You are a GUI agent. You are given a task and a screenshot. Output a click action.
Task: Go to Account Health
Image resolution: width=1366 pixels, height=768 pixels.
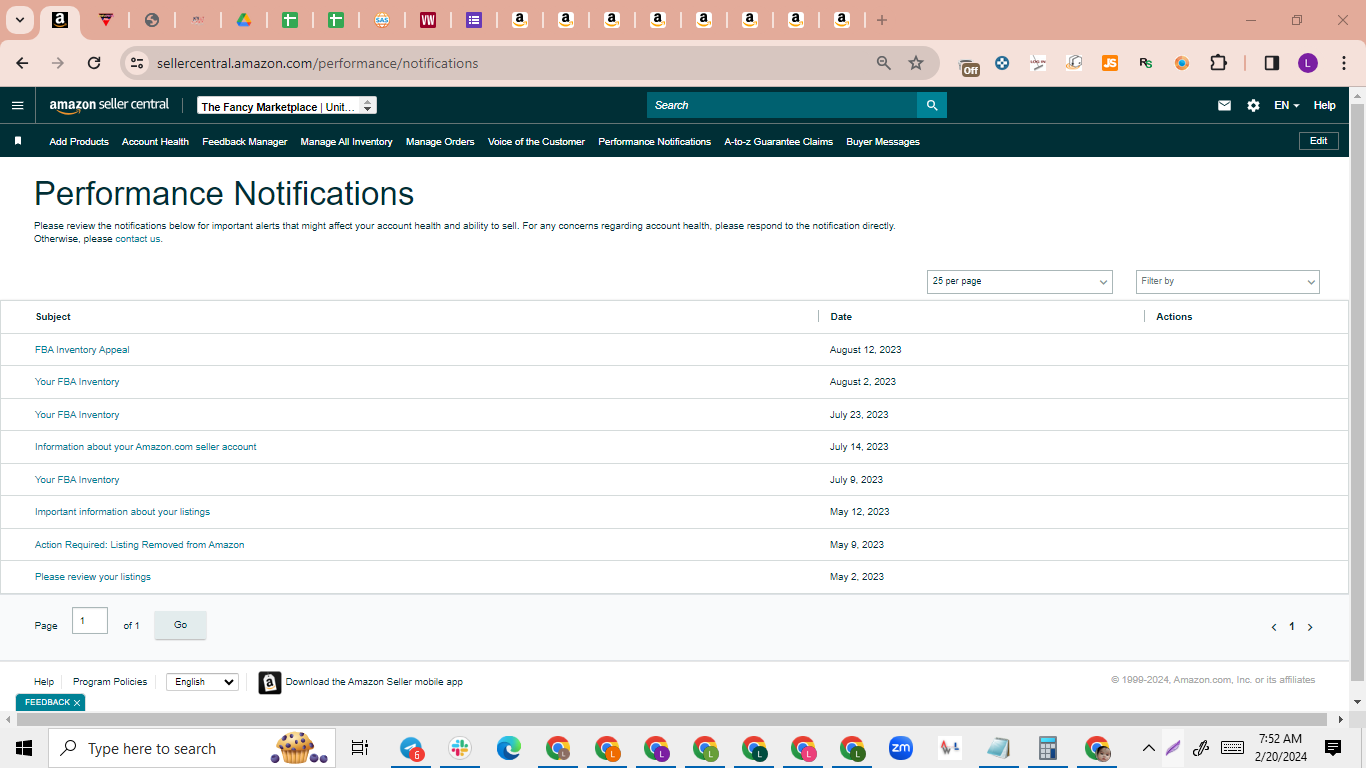coord(155,142)
